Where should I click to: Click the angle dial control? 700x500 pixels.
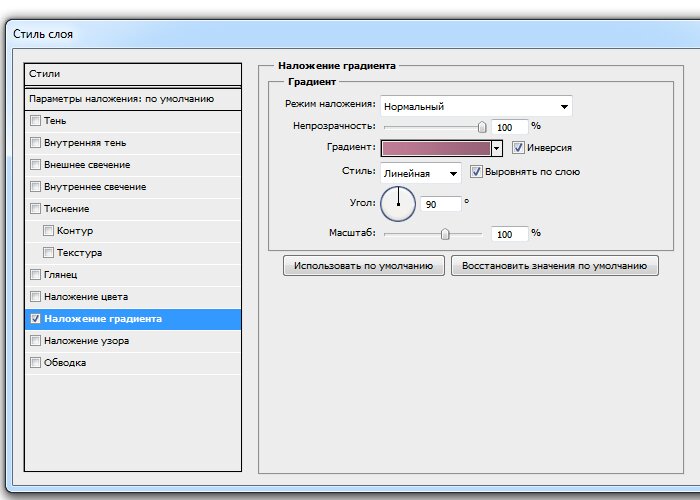coord(398,203)
